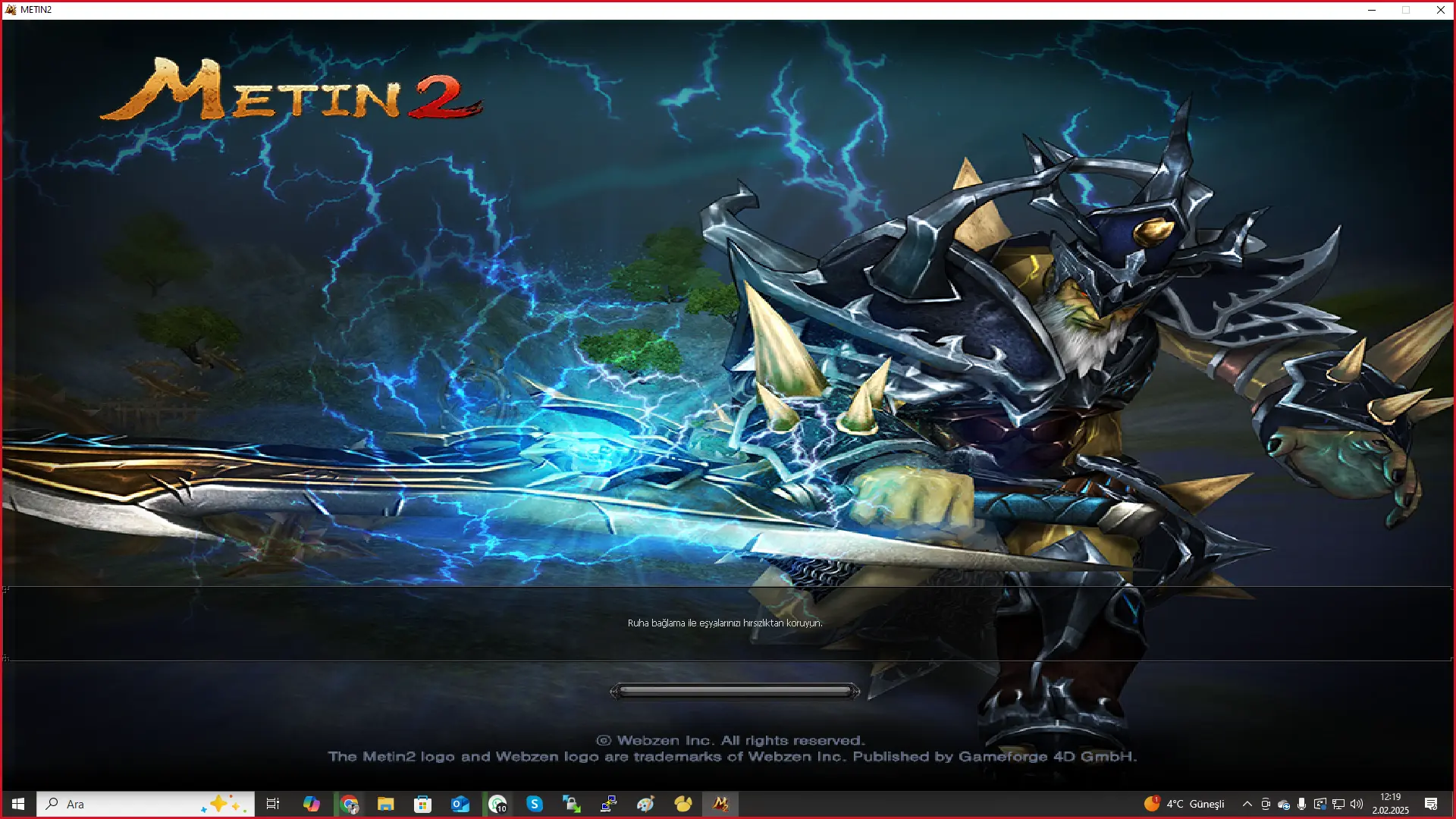The width and height of the screenshot is (1456, 819).
Task: Open Microsoft Store from the taskbar
Action: [x=423, y=804]
